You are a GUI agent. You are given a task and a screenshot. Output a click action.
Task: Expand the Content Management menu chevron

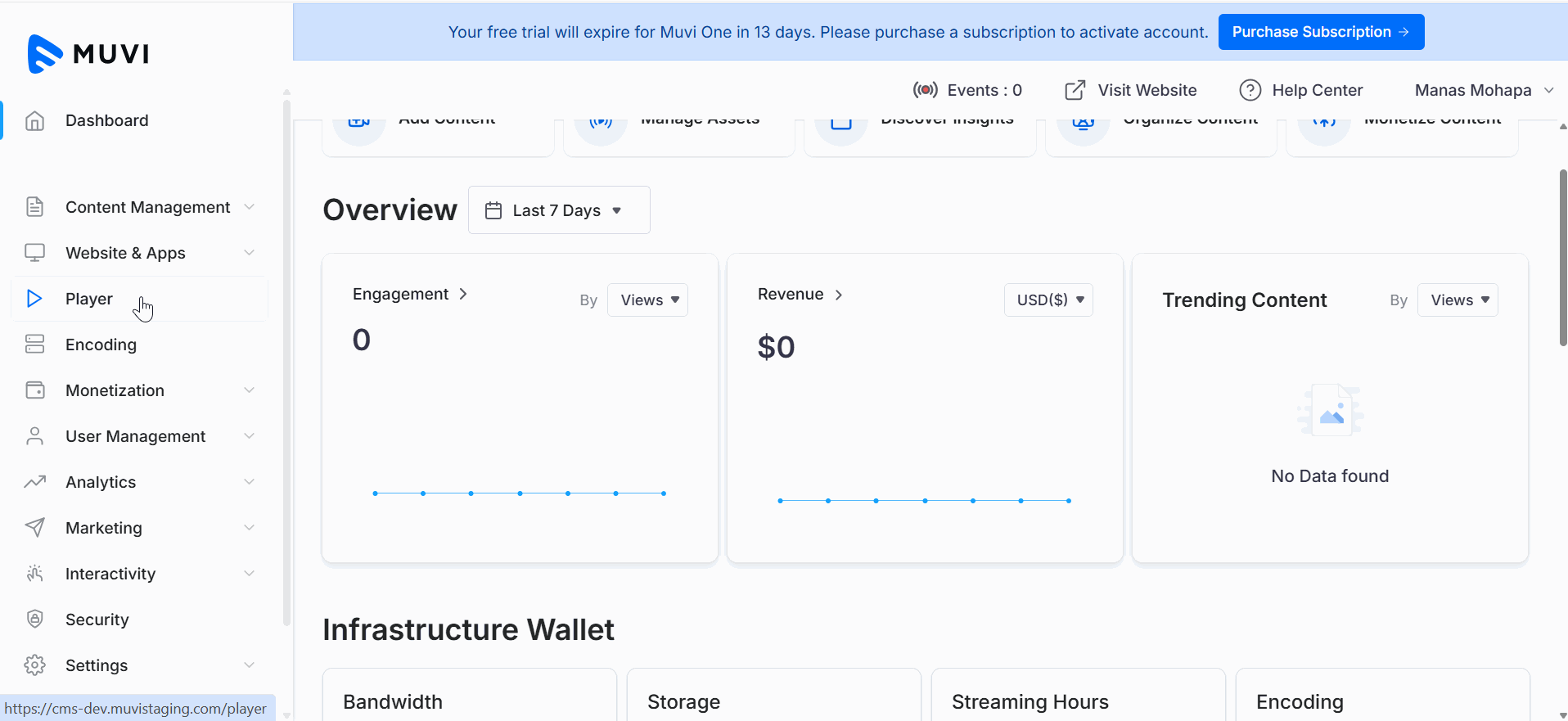point(249,207)
